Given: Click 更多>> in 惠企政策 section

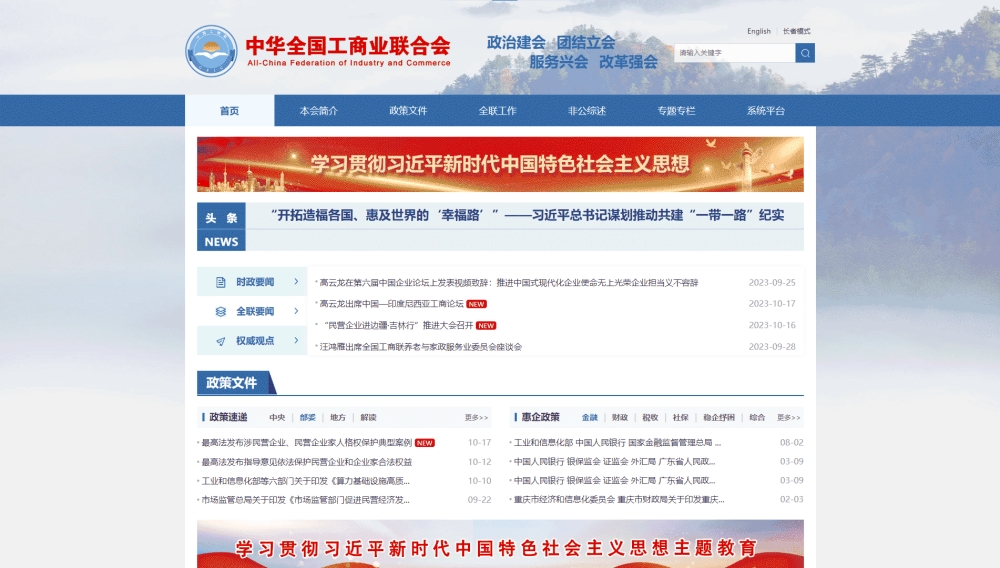Looking at the screenshot, I should pos(788,418).
